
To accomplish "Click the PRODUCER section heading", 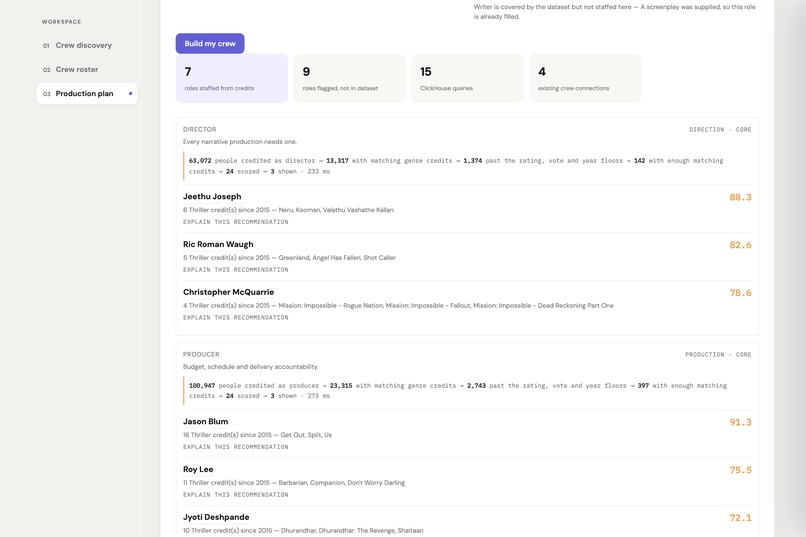I will coord(201,355).
